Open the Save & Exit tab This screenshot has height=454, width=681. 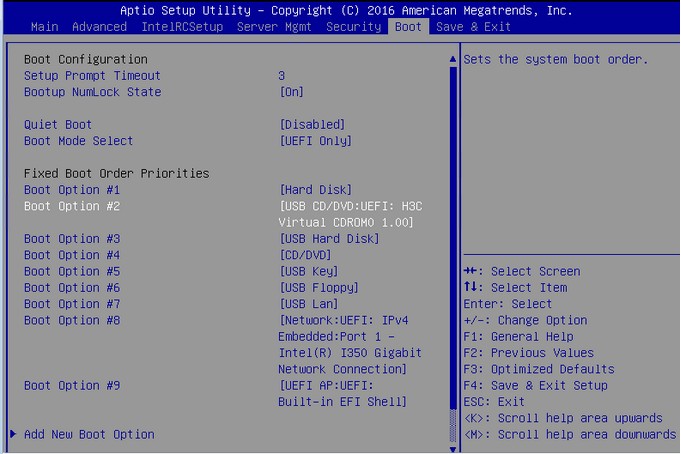tap(473, 27)
